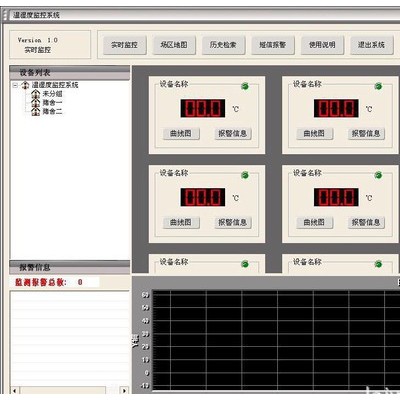Open the 实时监控 view
The image size is (400, 400).
[x=124, y=45]
